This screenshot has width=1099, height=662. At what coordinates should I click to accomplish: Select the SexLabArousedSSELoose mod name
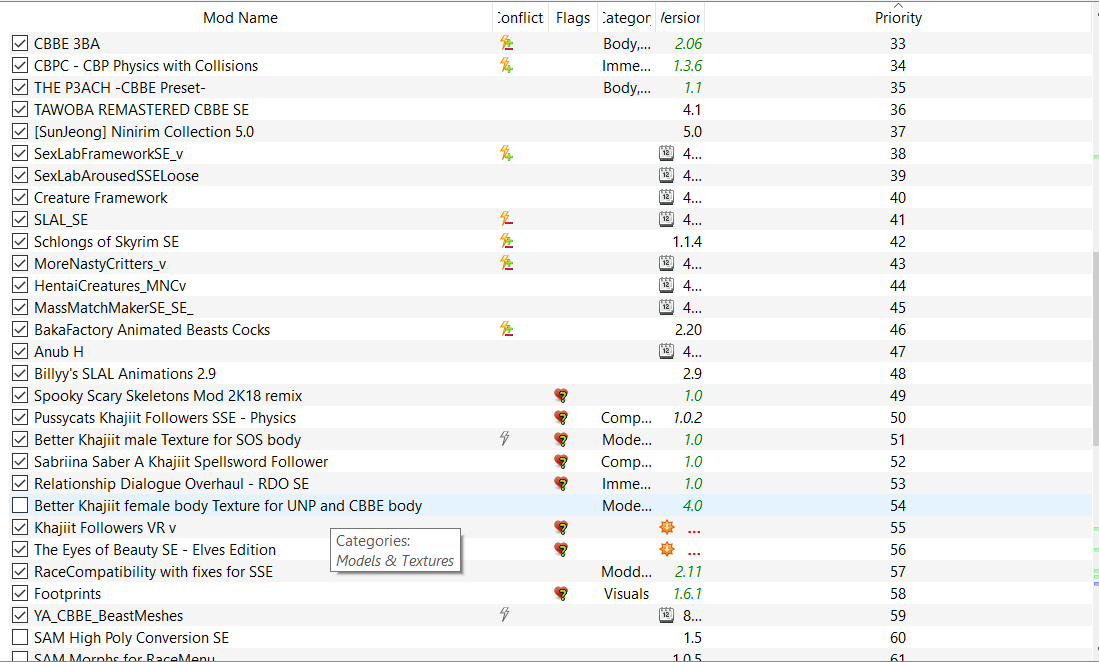pos(116,176)
